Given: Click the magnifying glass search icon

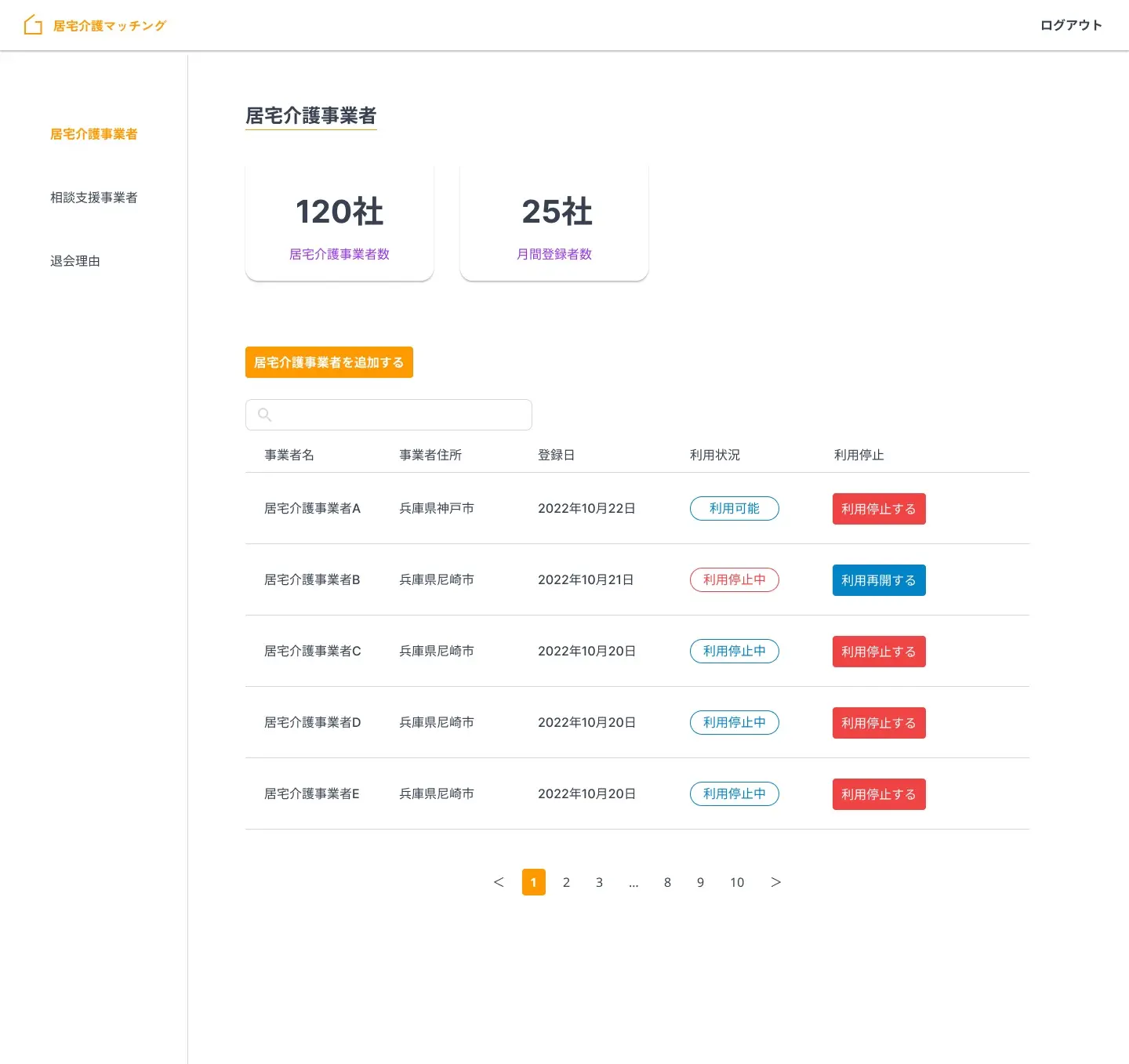Looking at the screenshot, I should click(265, 415).
